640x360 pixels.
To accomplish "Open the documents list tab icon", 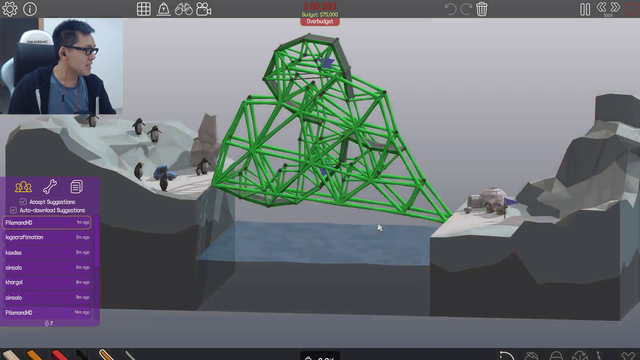I will (x=76, y=187).
